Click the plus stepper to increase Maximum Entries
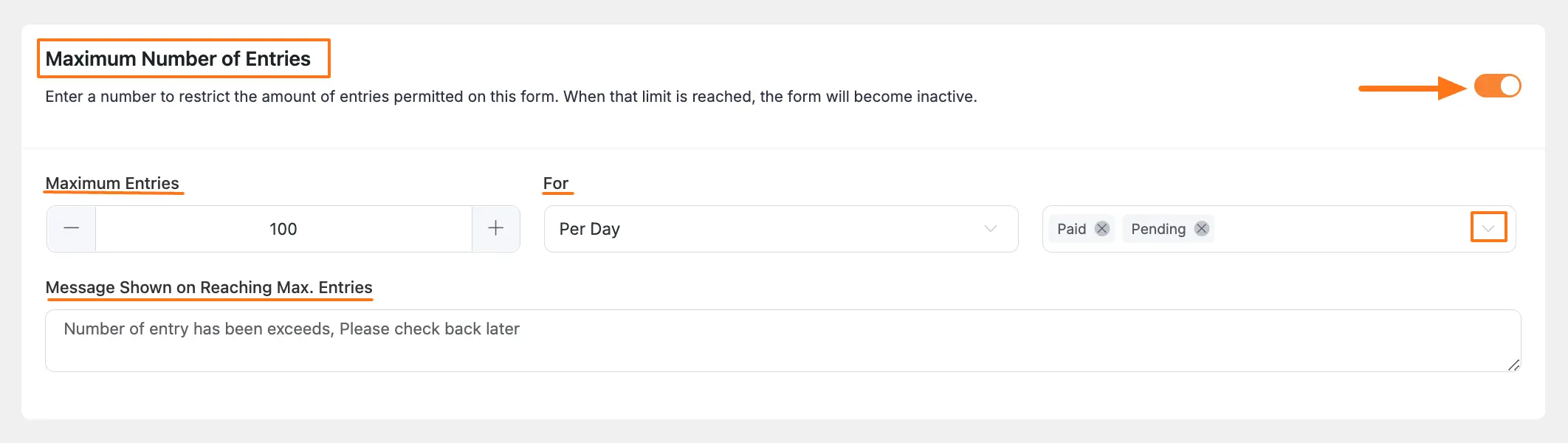This screenshot has height=443, width=1568. (x=495, y=229)
